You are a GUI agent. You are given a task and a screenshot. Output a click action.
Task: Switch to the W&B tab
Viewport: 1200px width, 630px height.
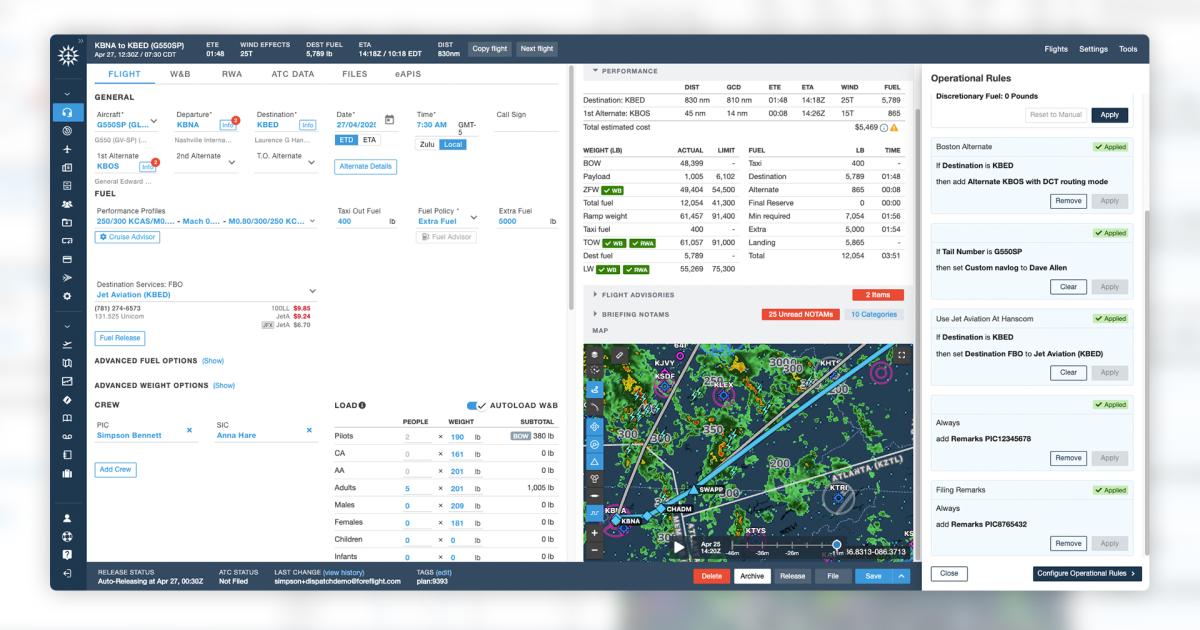(180, 74)
